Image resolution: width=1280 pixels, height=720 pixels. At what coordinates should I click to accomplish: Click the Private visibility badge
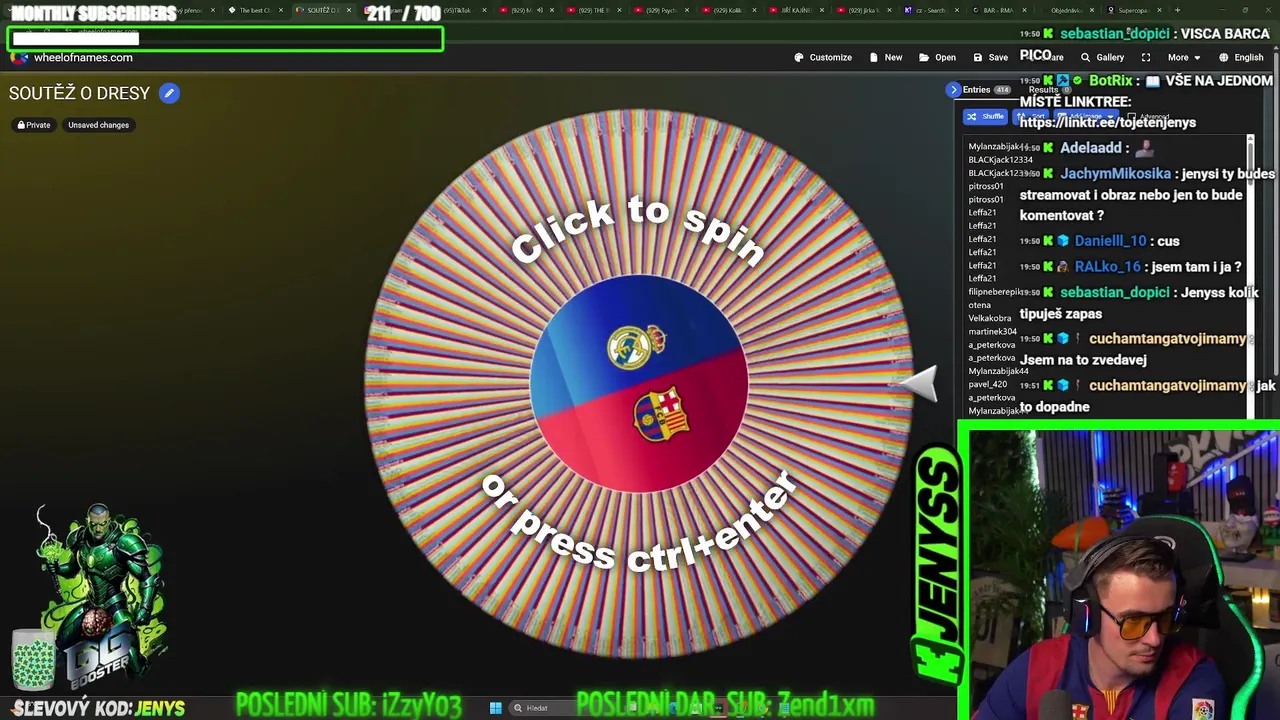(34, 125)
